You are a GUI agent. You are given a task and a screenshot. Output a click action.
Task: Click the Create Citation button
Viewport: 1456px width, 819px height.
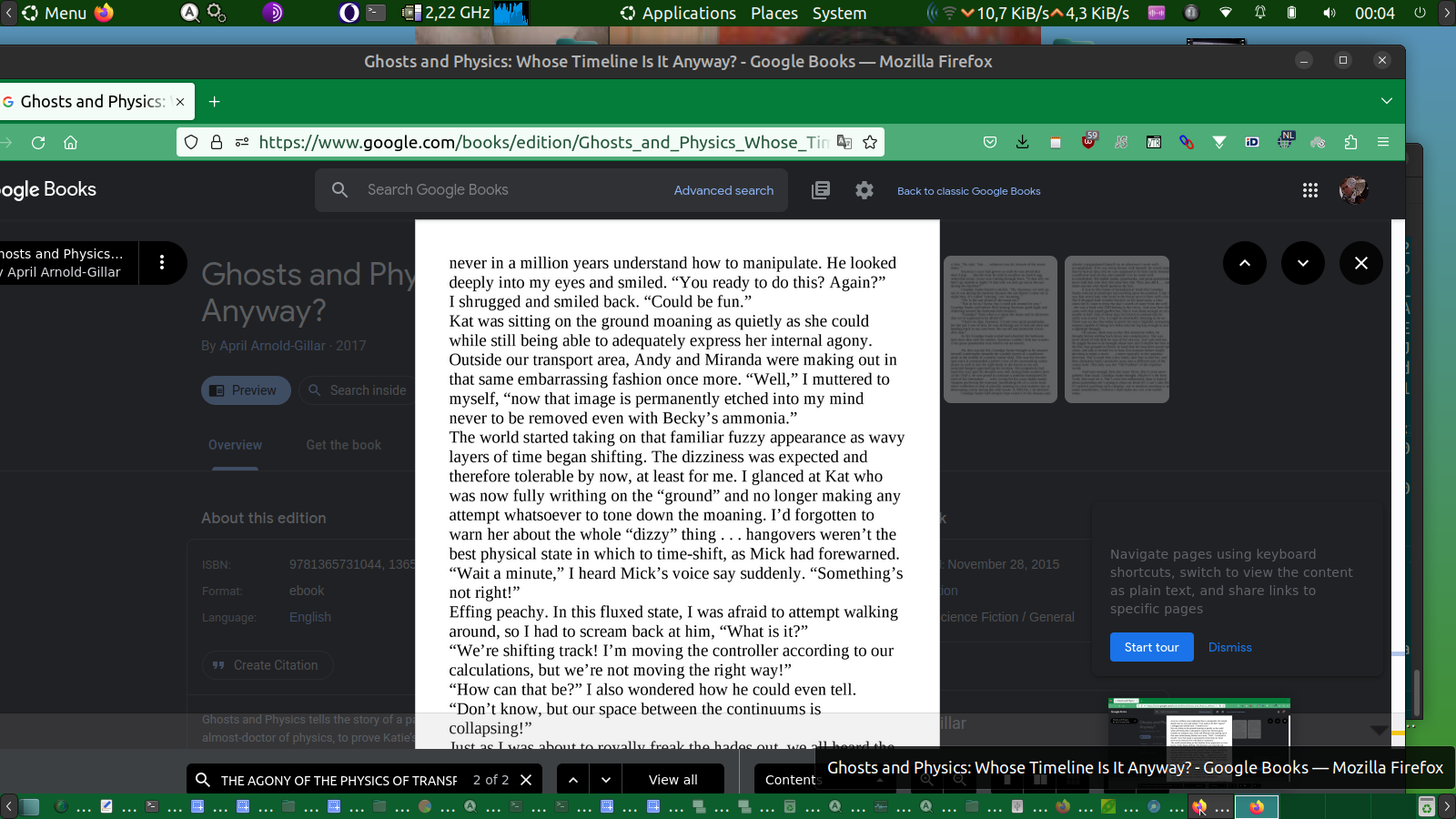point(267,665)
